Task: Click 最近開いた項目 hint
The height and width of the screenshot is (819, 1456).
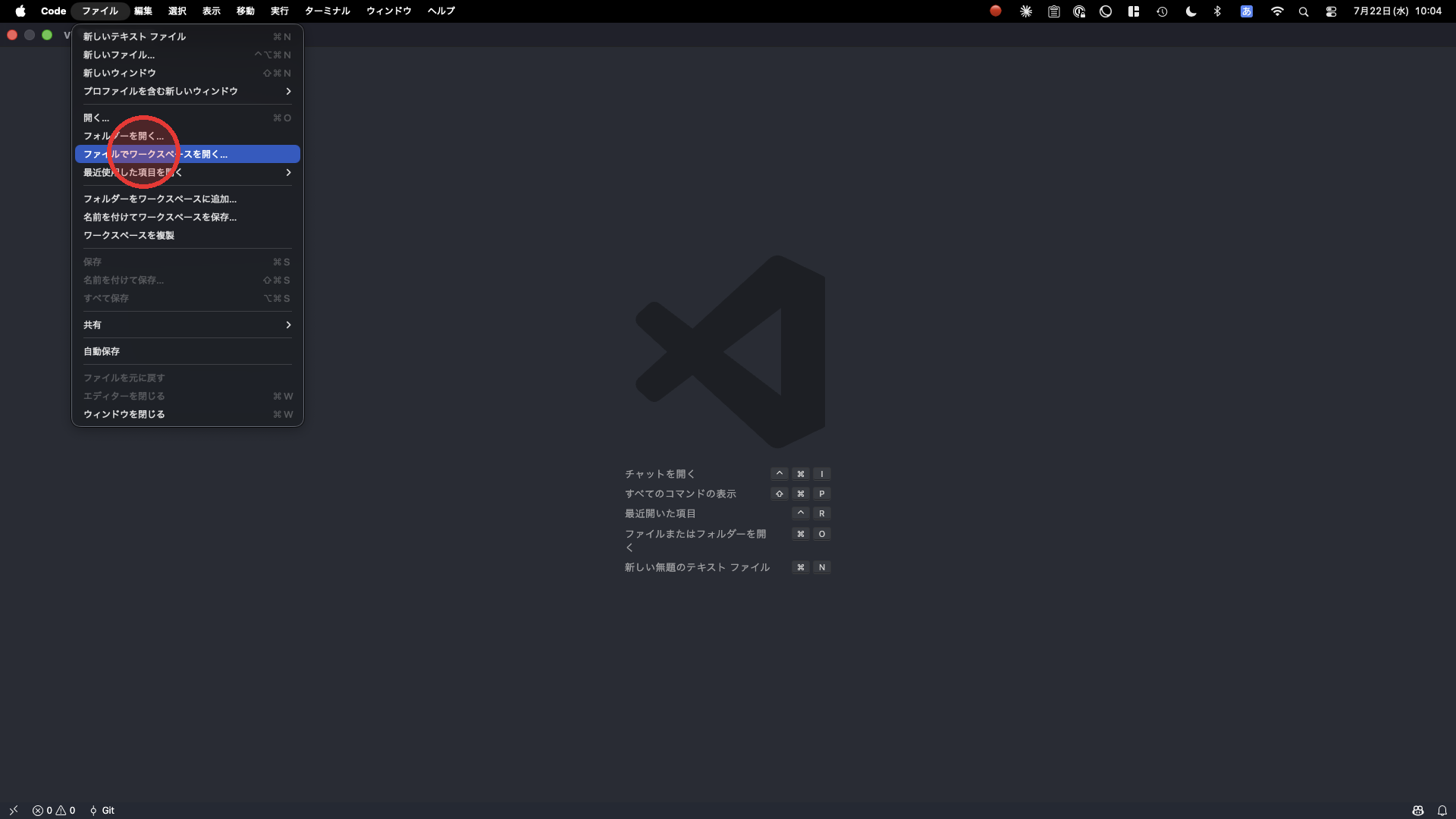Action: (x=661, y=513)
